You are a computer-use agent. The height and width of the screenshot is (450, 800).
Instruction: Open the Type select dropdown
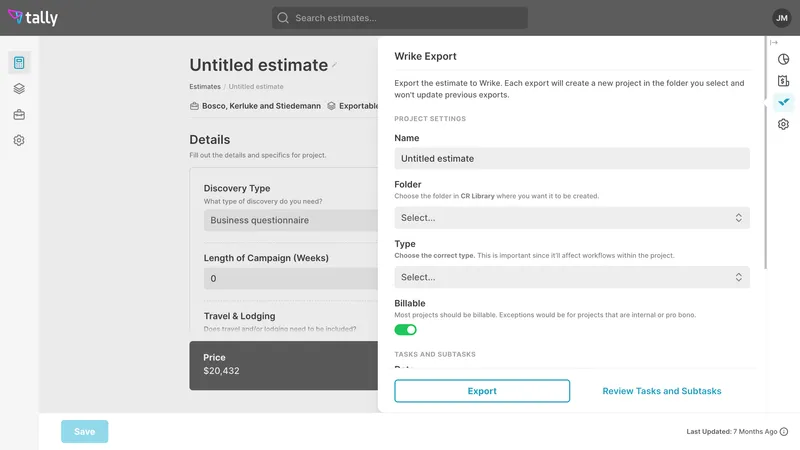[572, 277]
